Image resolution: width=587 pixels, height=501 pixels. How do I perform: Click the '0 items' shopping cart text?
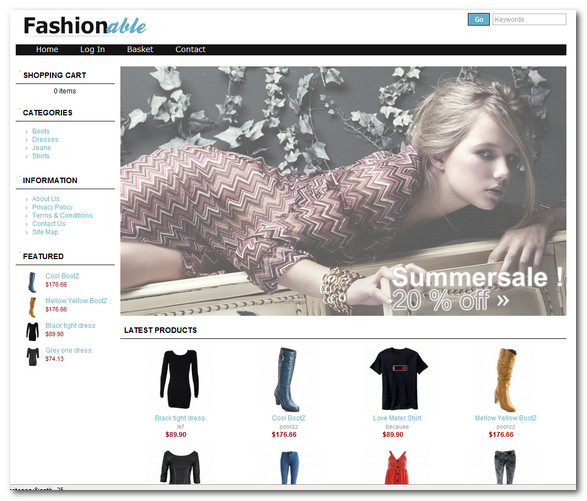pyautogui.click(x=65, y=91)
